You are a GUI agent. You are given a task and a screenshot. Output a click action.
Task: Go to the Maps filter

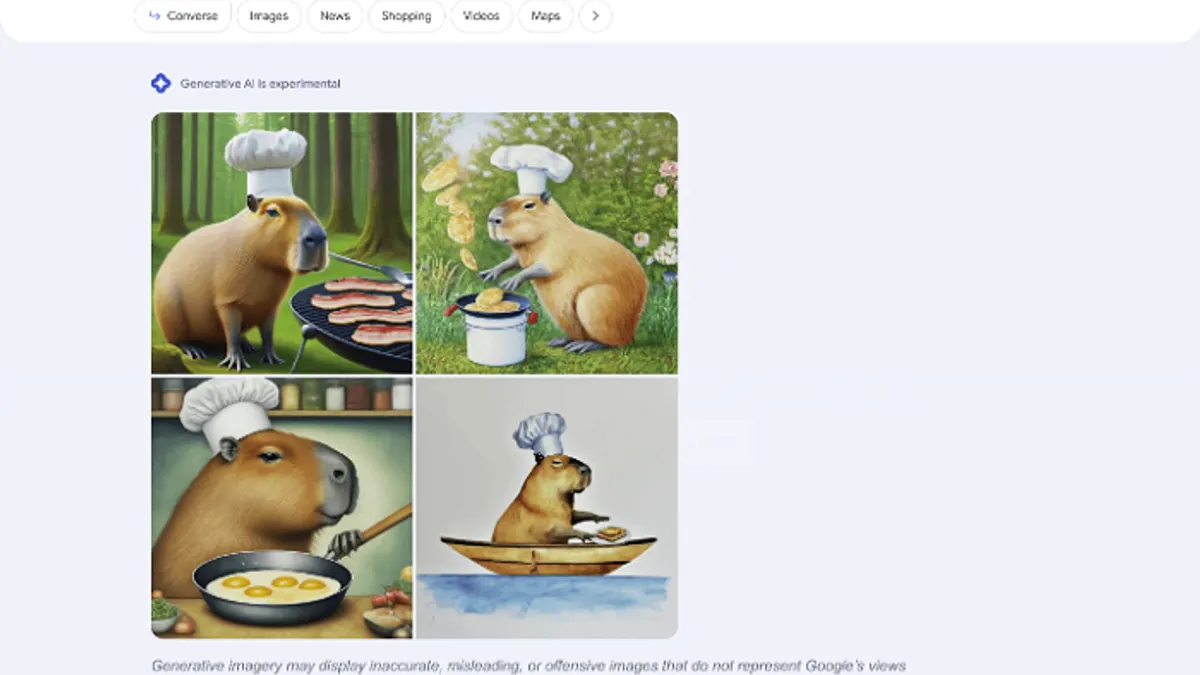[x=545, y=16]
